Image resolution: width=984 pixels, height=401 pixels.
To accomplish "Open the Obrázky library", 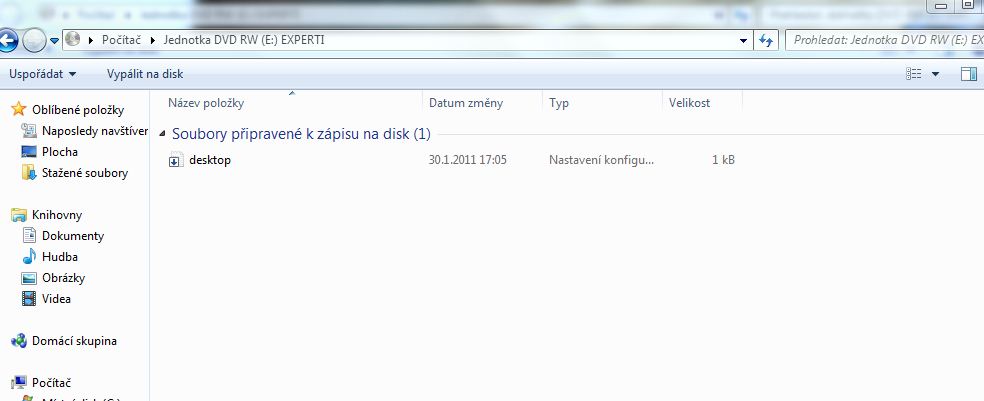I will [63, 278].
